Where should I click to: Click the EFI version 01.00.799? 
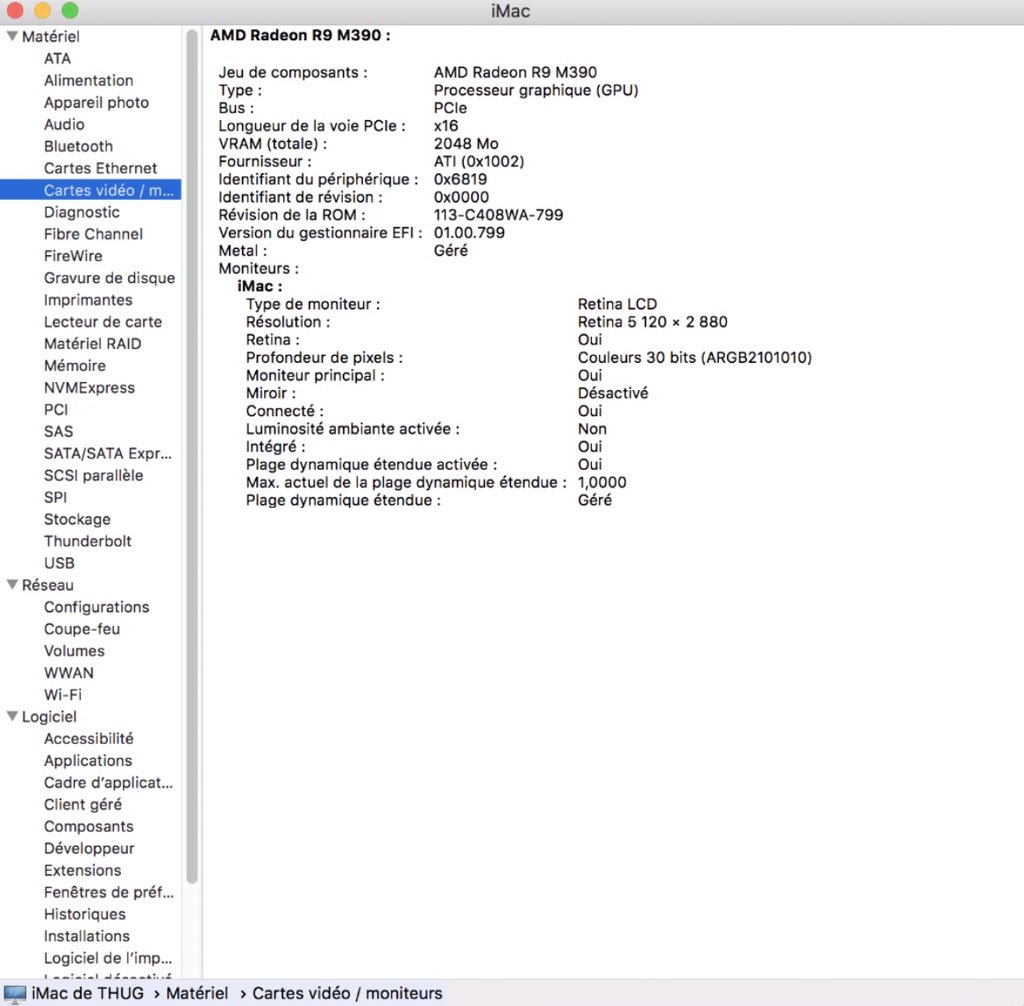click(470, 233)
